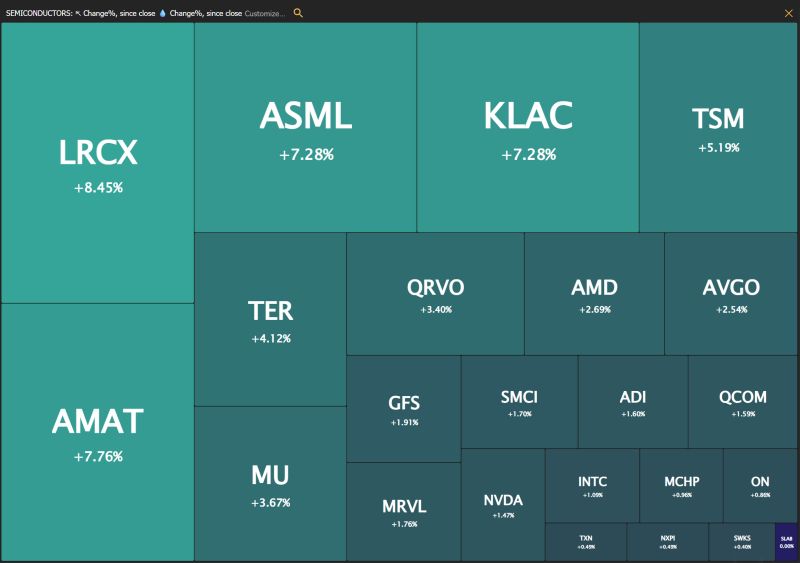The height and width of the screenshot is (563, 800).
Task: Select the SMCI tile
Action: point(519,402)
